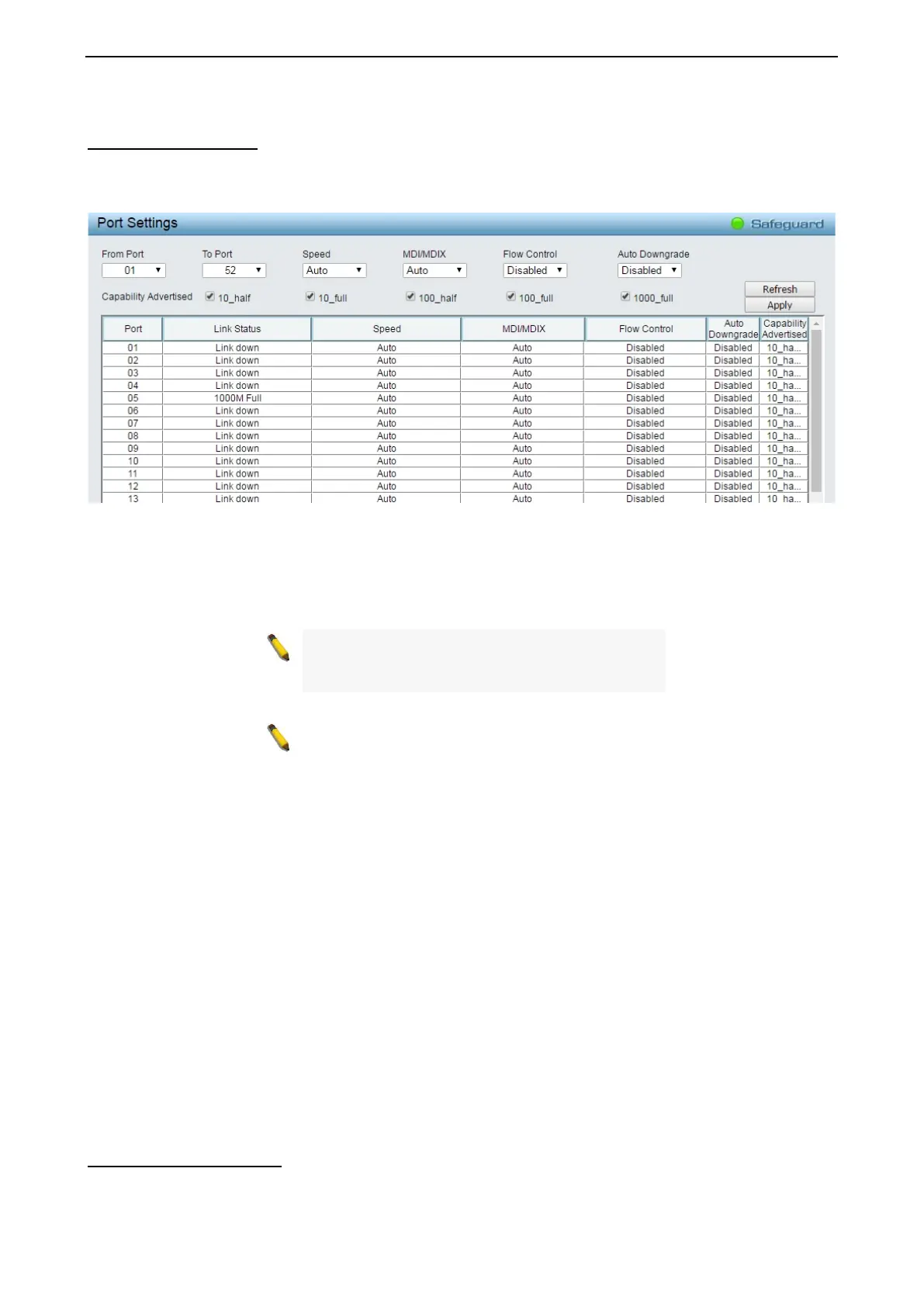
Task: Open the Auto Downgrade dropdown
Action: (x=649, y=270)
